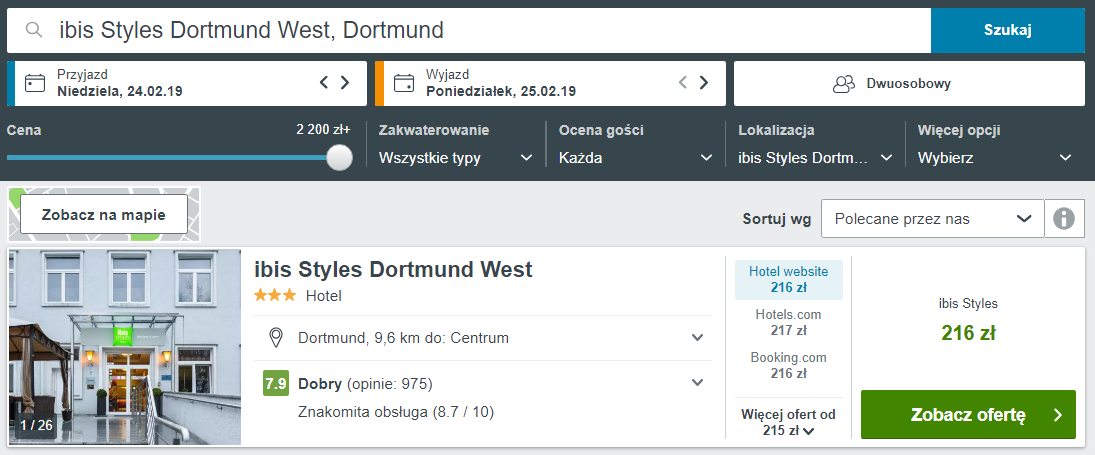Click the three-star rating icons

coord(275,295)
